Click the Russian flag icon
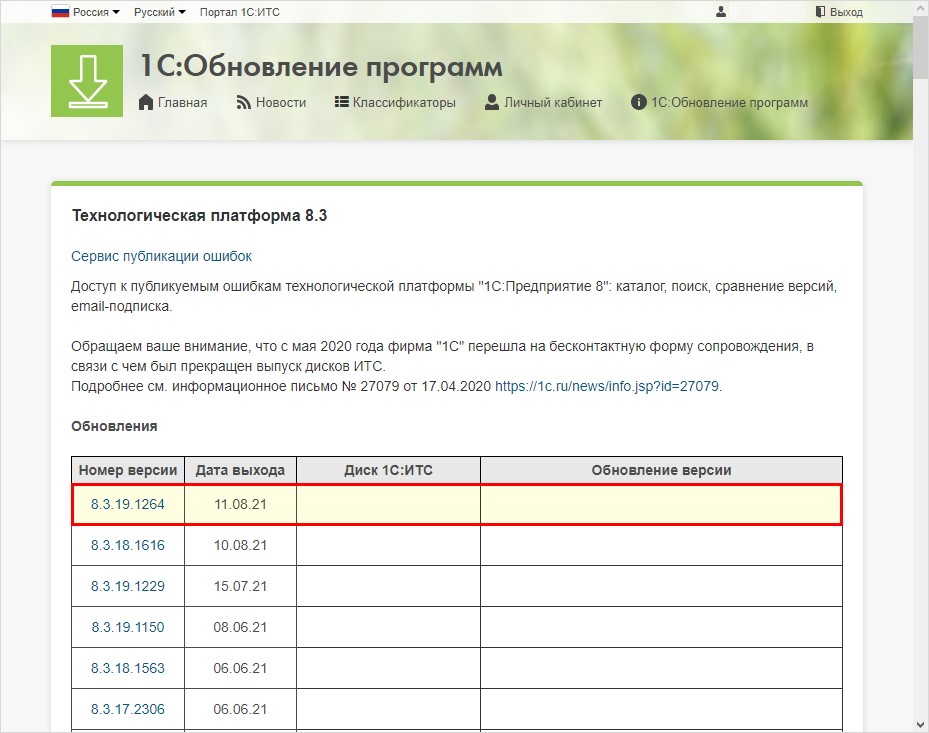The image size is (929, 733). pyautogui.click(x=60, y=12)
